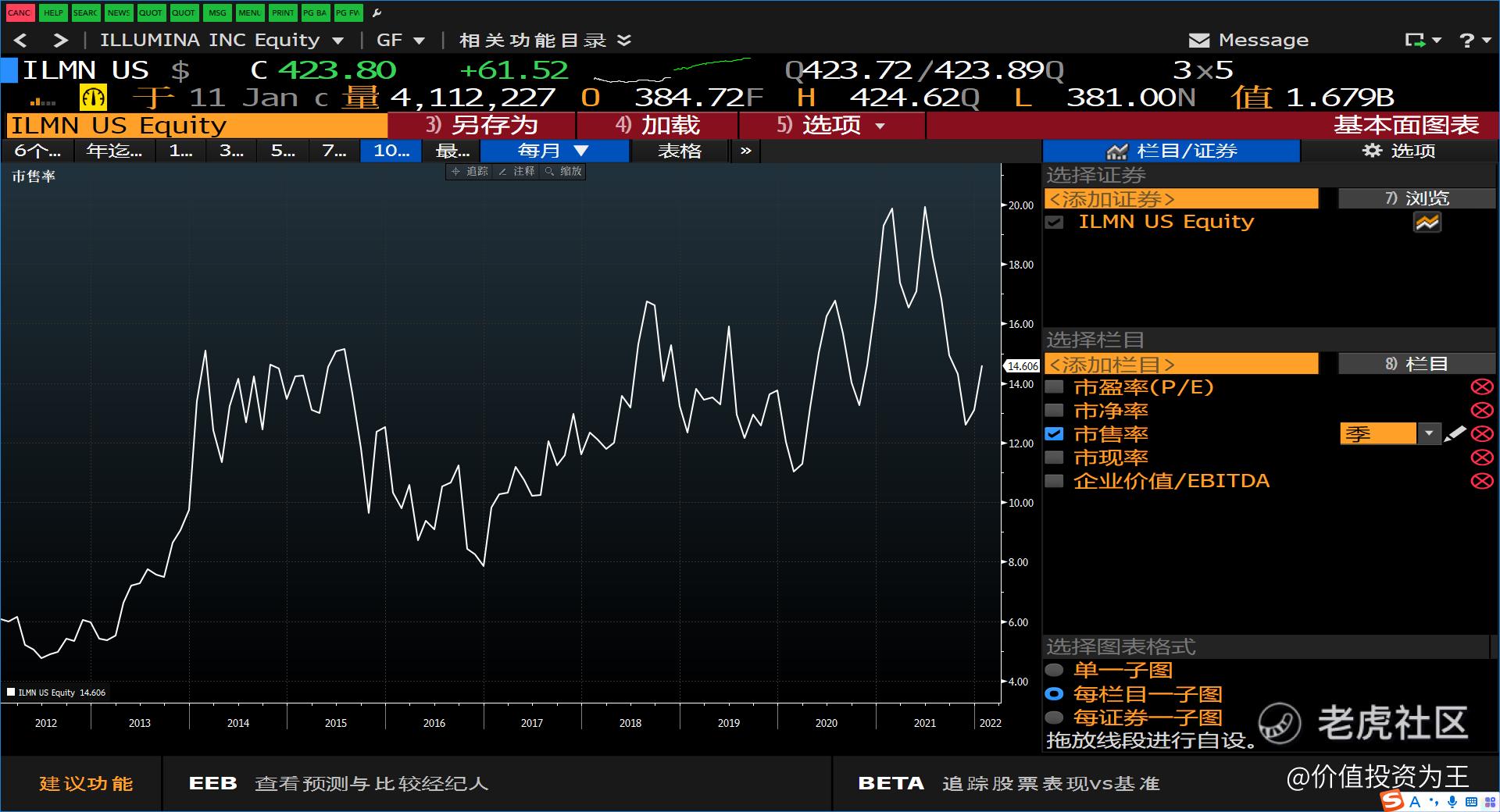The width and height of the screenshot is (1500, 812).
Task: Go back with the left arrow
Action: (x=20, y=41)
